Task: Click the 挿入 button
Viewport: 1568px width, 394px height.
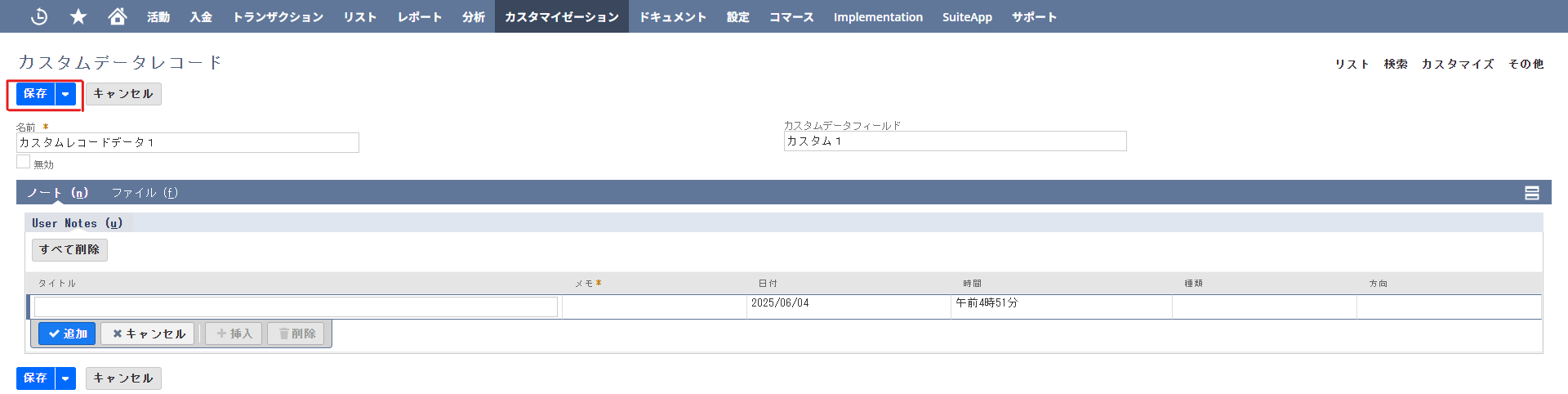Action: [x=234, y=334]
